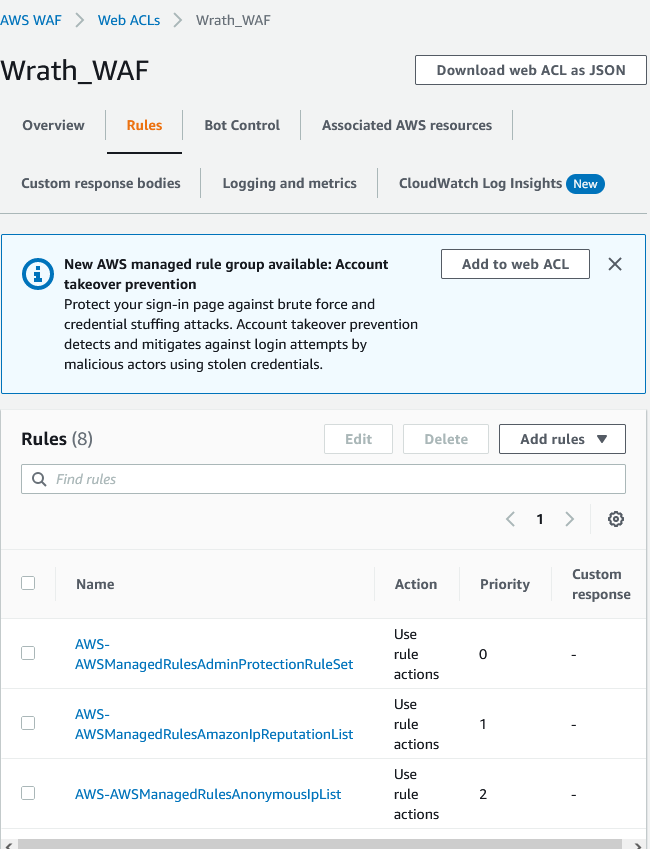Click the search magnifier icon
This screenshot has width=650, height=849.
40,479
